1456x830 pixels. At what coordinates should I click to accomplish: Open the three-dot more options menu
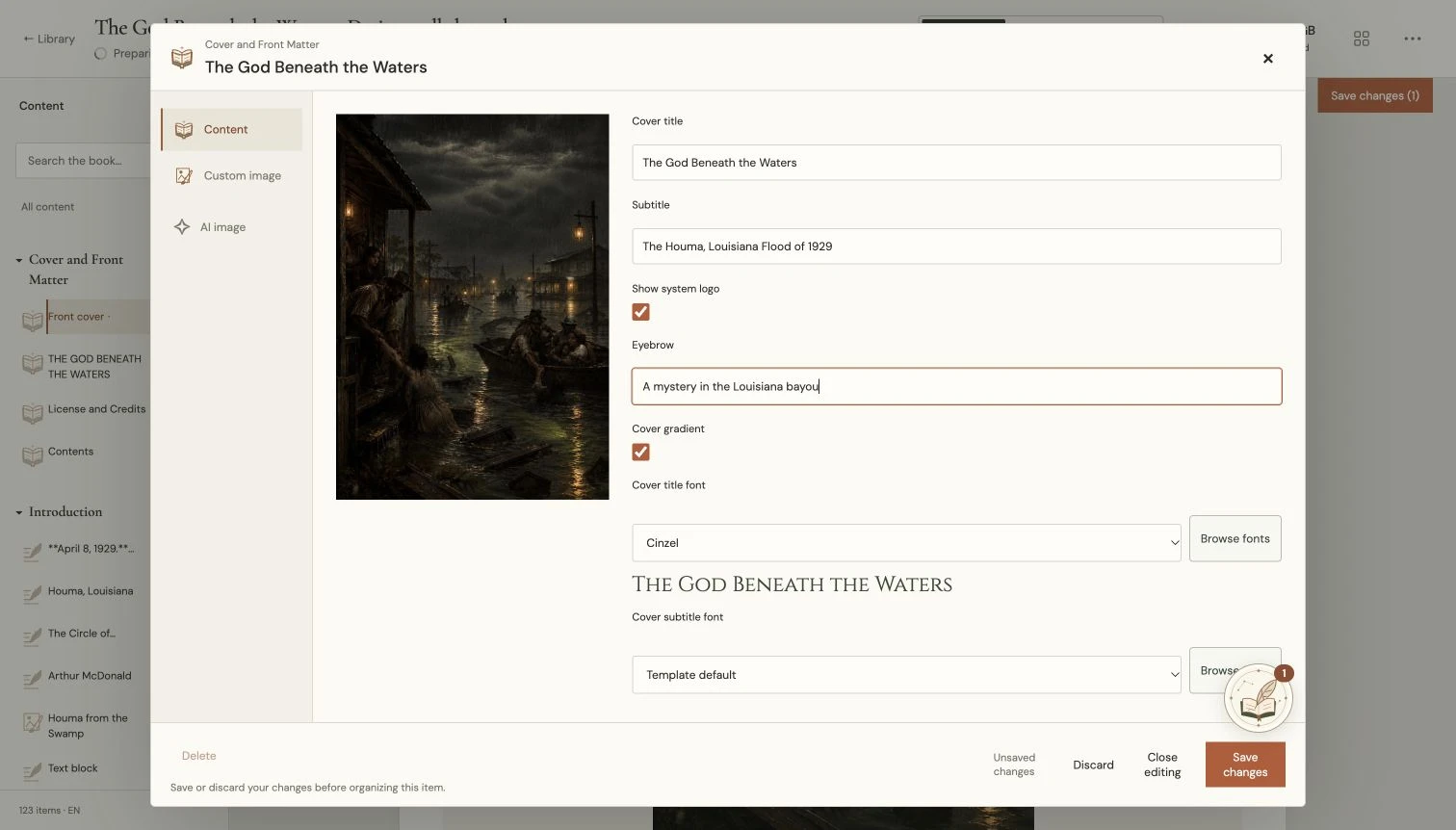pos(1412,39)
